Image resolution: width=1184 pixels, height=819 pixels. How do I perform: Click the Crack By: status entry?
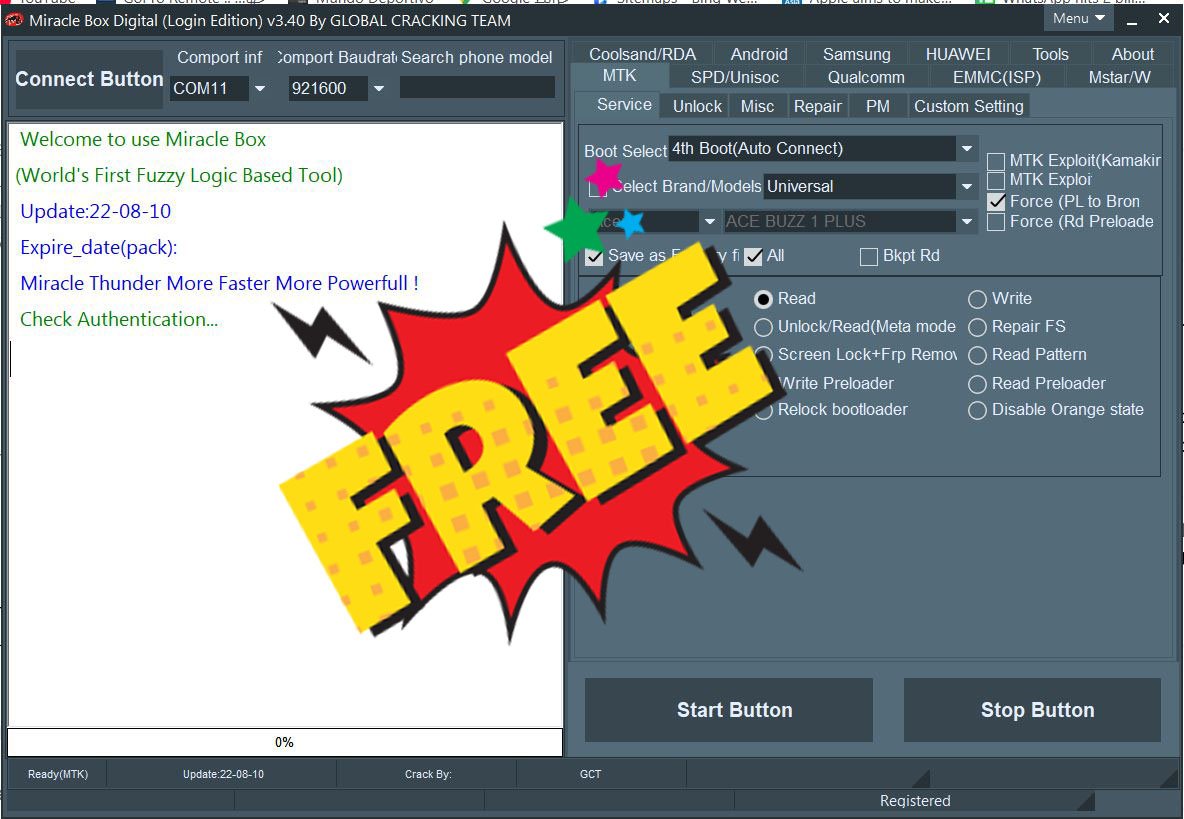point(428,774)
